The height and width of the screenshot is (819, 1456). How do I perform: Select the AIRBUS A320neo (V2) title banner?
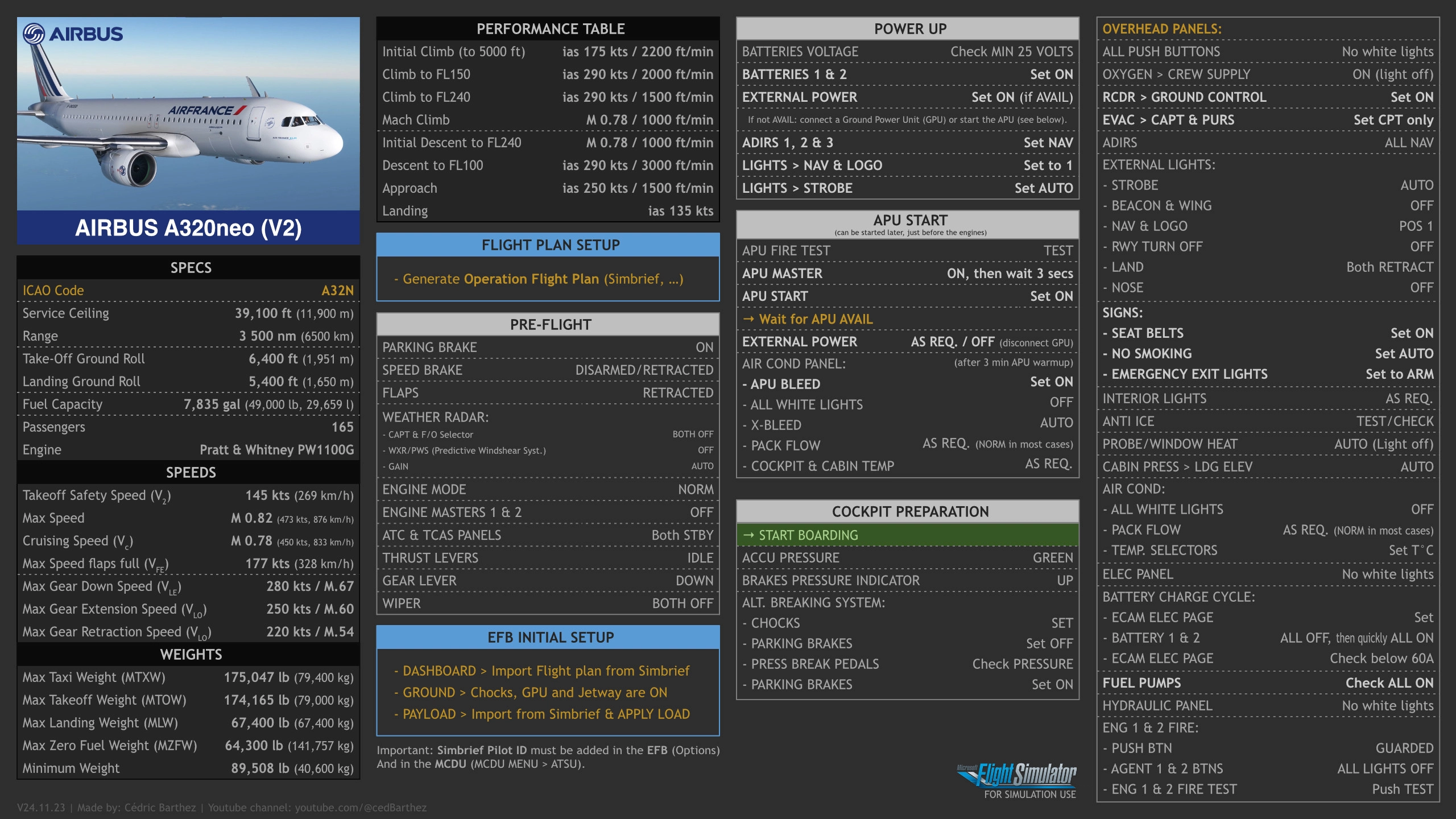(x=188, y=227)
